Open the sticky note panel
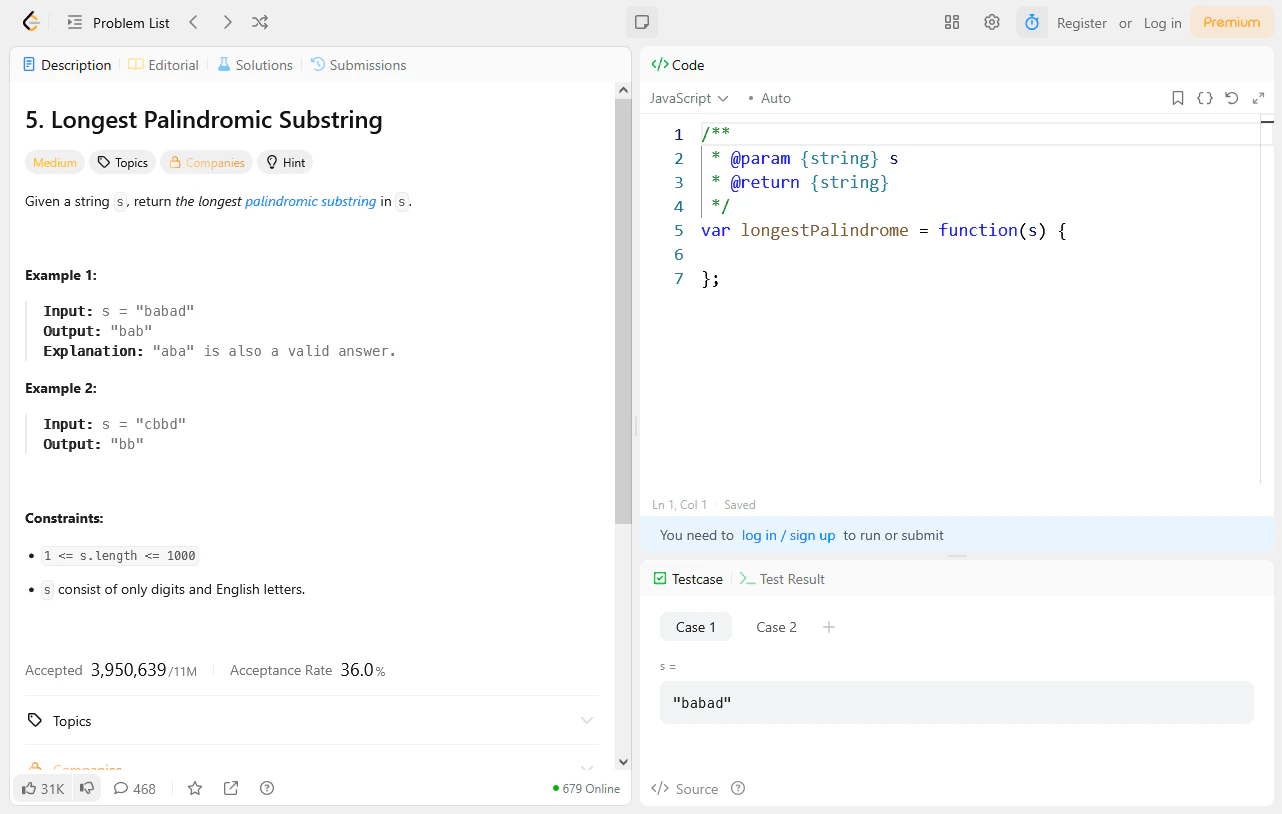The height and width of the screenshot is (814, 1282). [x=641, y=21]
